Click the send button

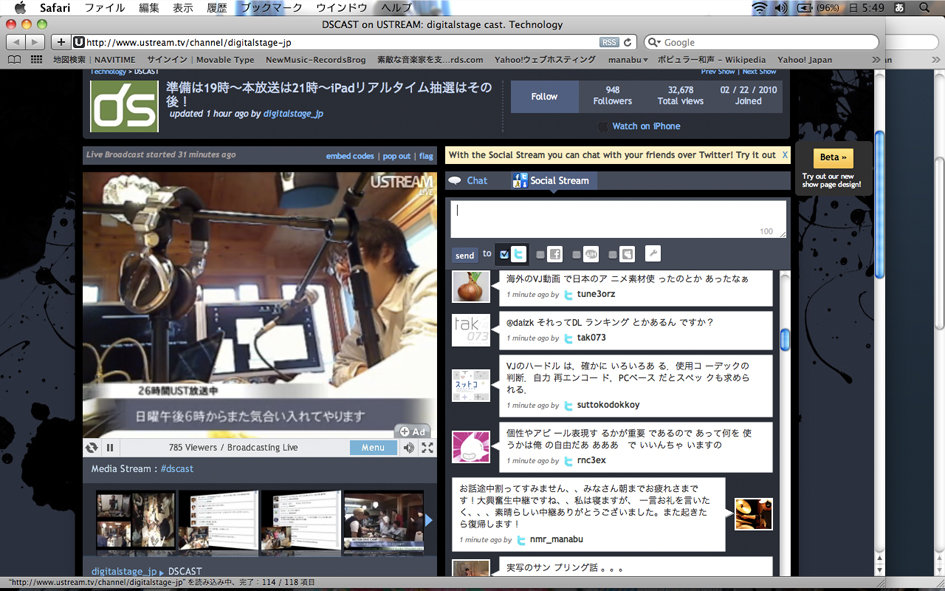pyautogui.click(x=465, y=255)
